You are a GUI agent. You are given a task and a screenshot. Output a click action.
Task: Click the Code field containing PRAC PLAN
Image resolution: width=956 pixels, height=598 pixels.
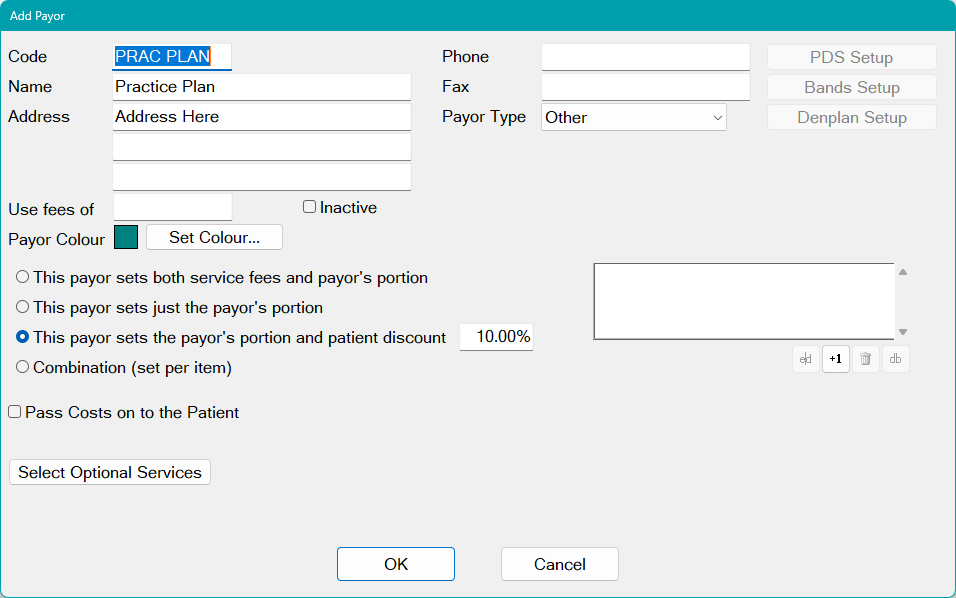tap(172, 57)
